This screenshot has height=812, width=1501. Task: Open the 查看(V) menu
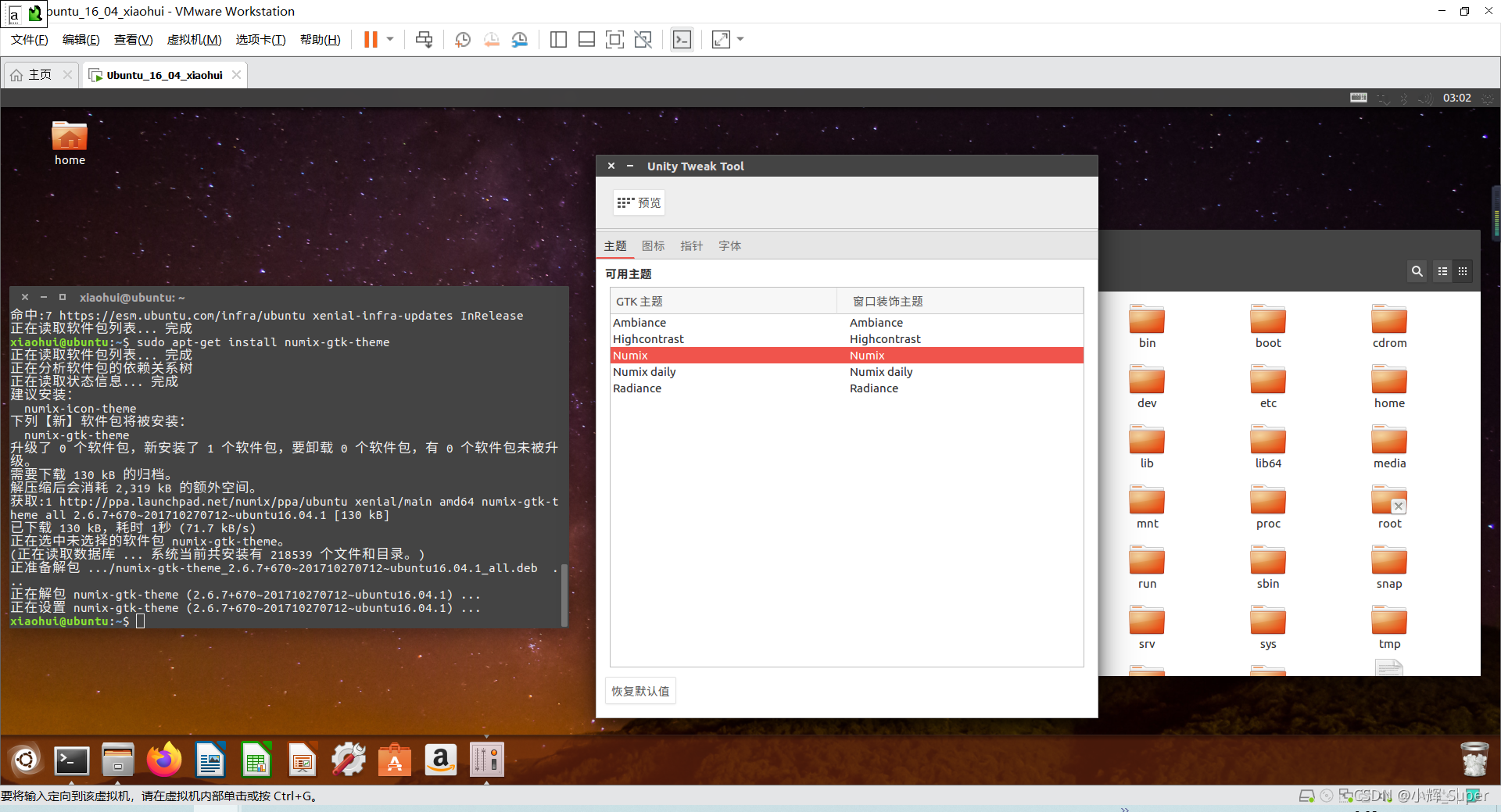(x=133, y=40)
